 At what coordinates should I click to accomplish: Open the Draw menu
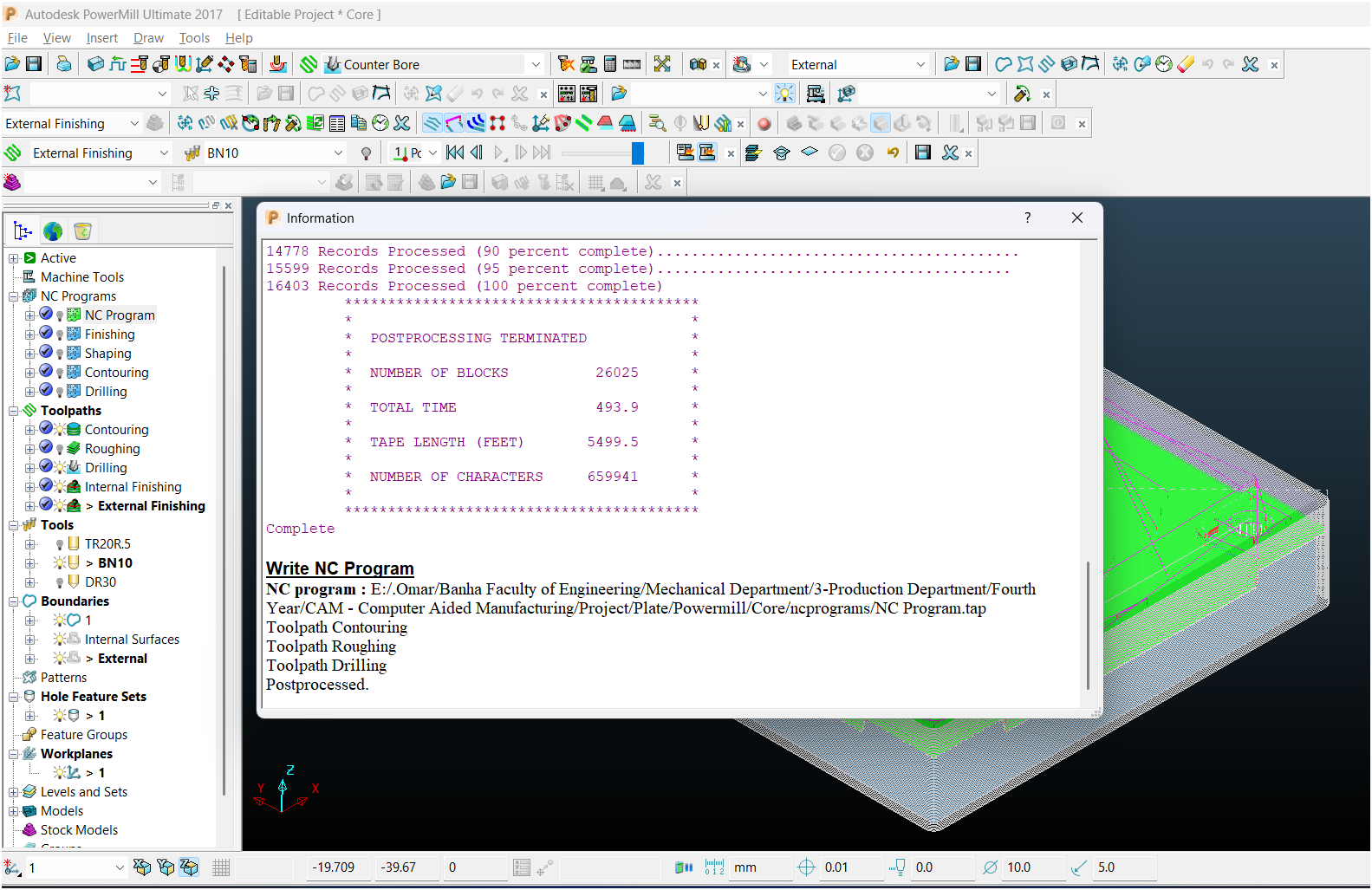[148, 38]
